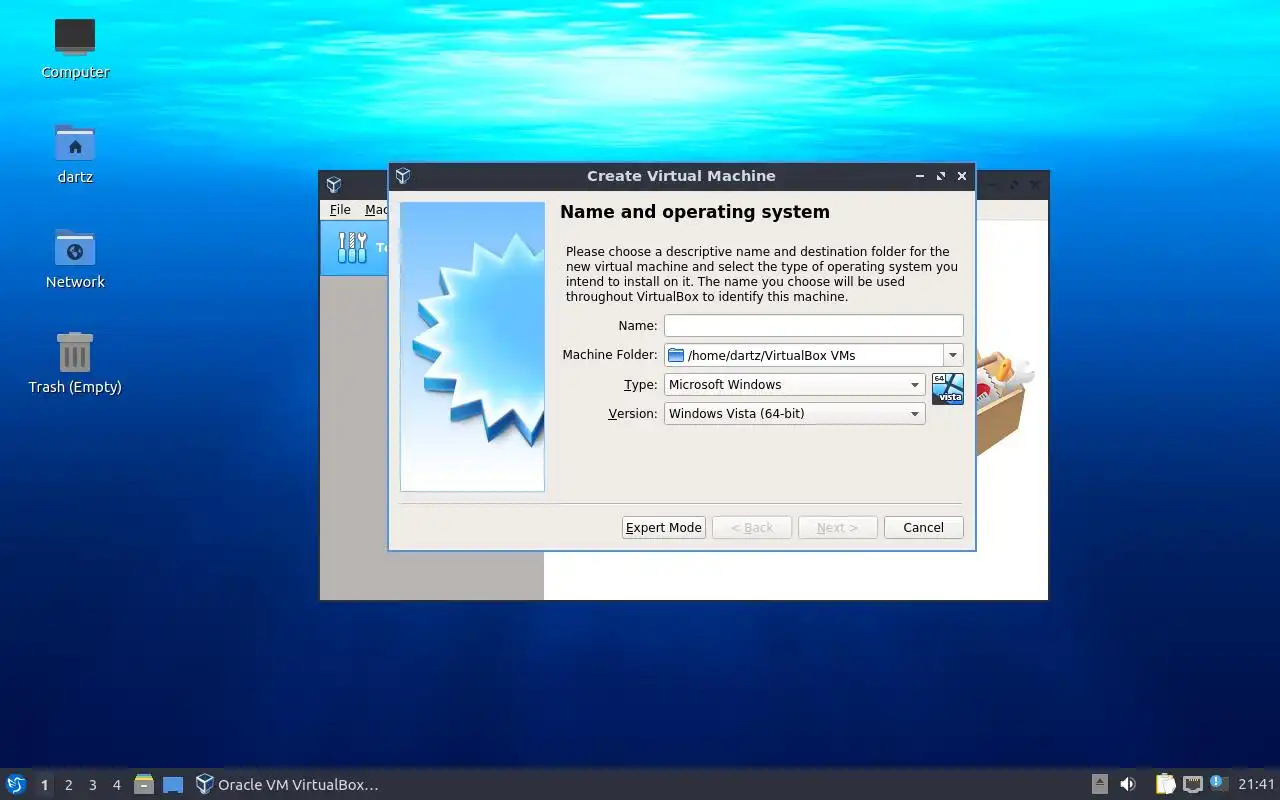Switch to workspace 3
Viewport: 1280px width, 800px height.
(x=92, y=785)
